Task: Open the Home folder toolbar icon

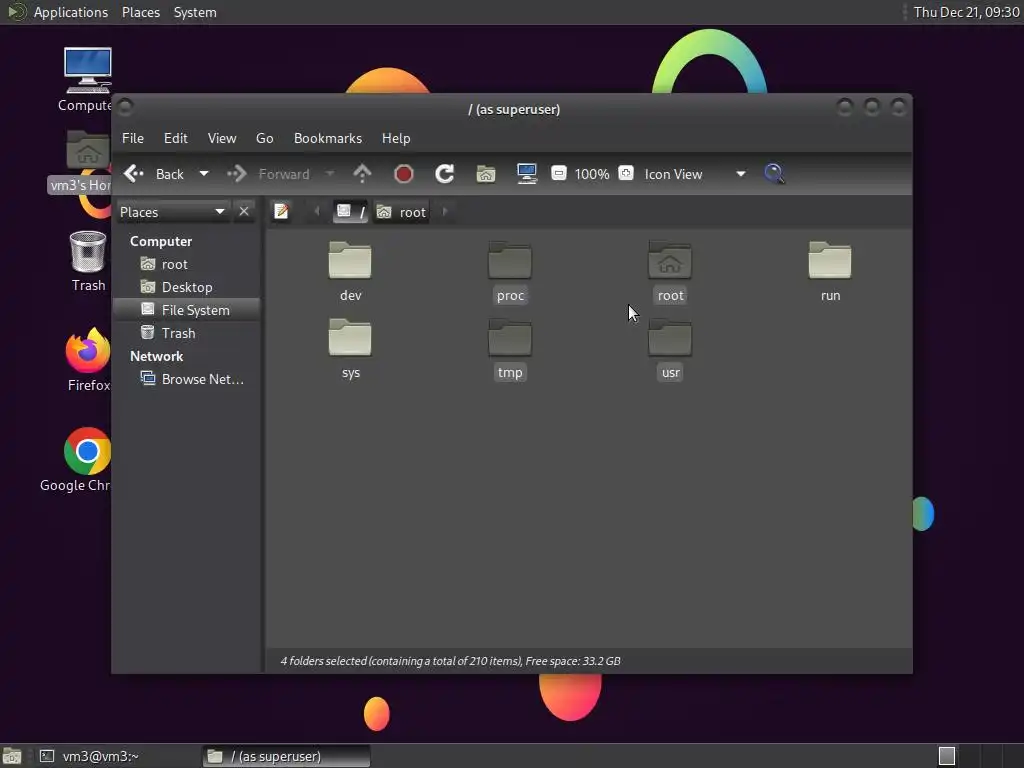Action: pos(486,174)
